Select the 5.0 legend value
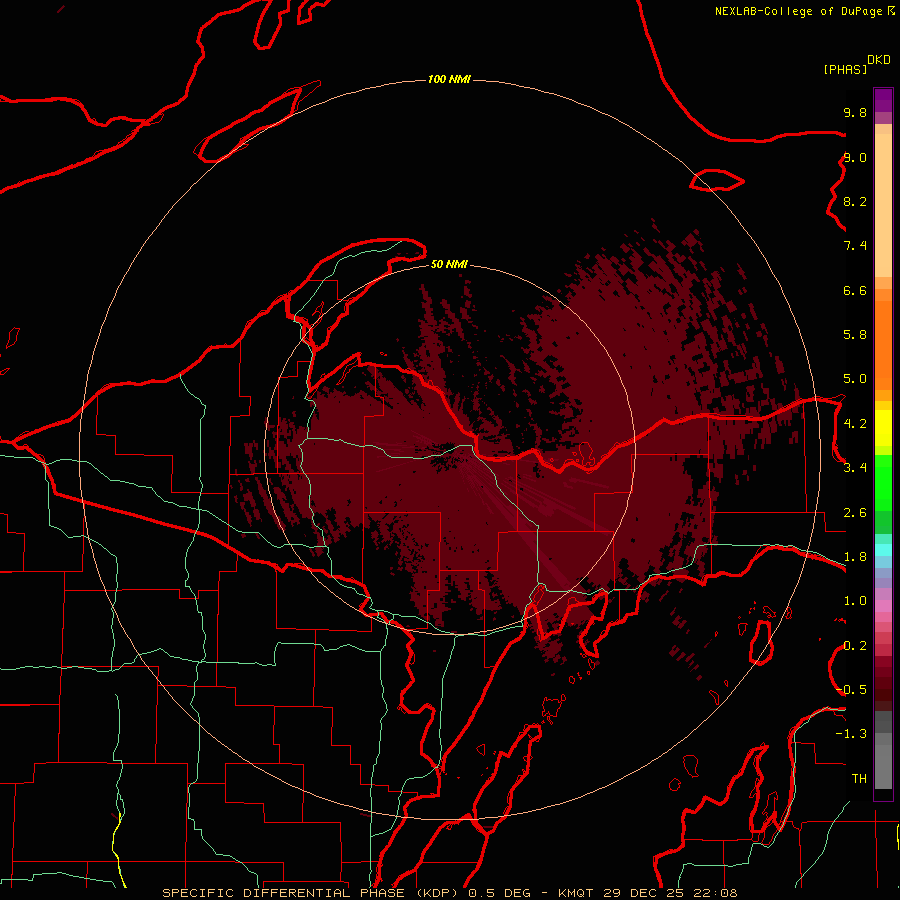Viewport: 900px width, 900px height. point(855,379)
